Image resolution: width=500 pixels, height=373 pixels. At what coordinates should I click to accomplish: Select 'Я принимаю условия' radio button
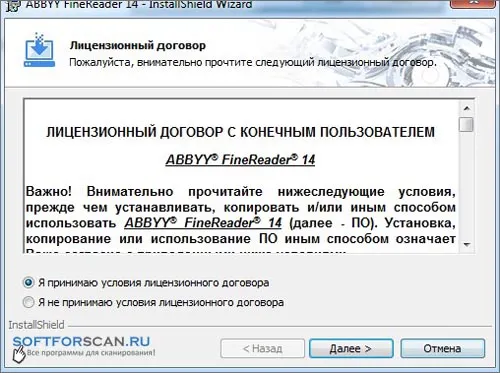coord(28,283)
